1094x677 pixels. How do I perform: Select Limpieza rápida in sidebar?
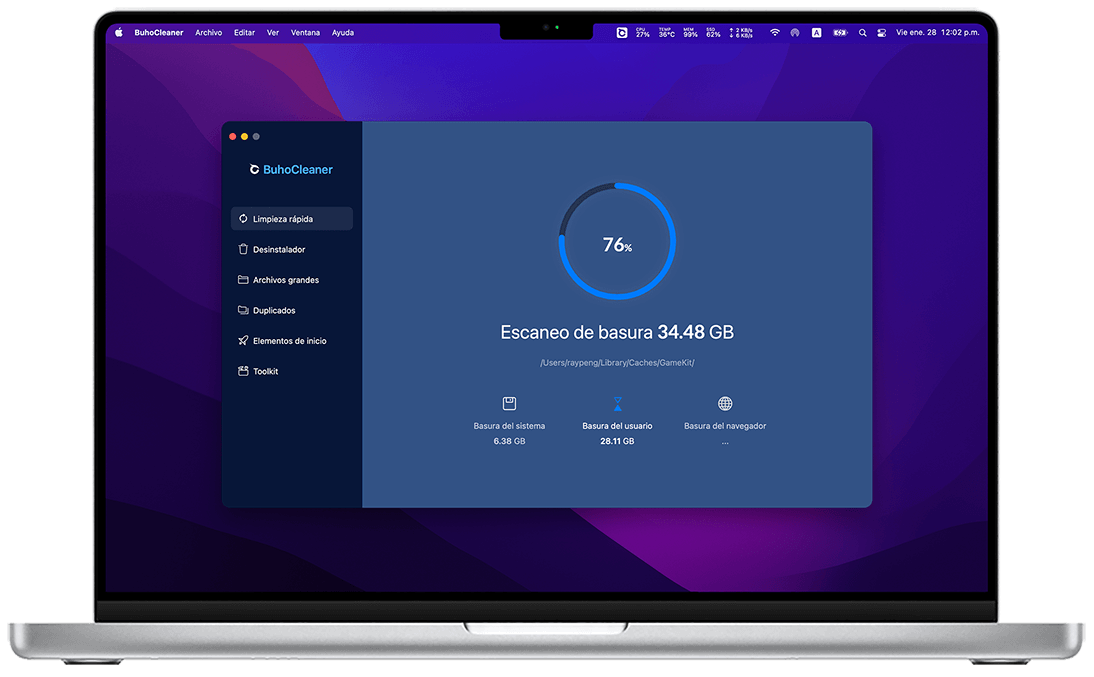tap(292, 218)
